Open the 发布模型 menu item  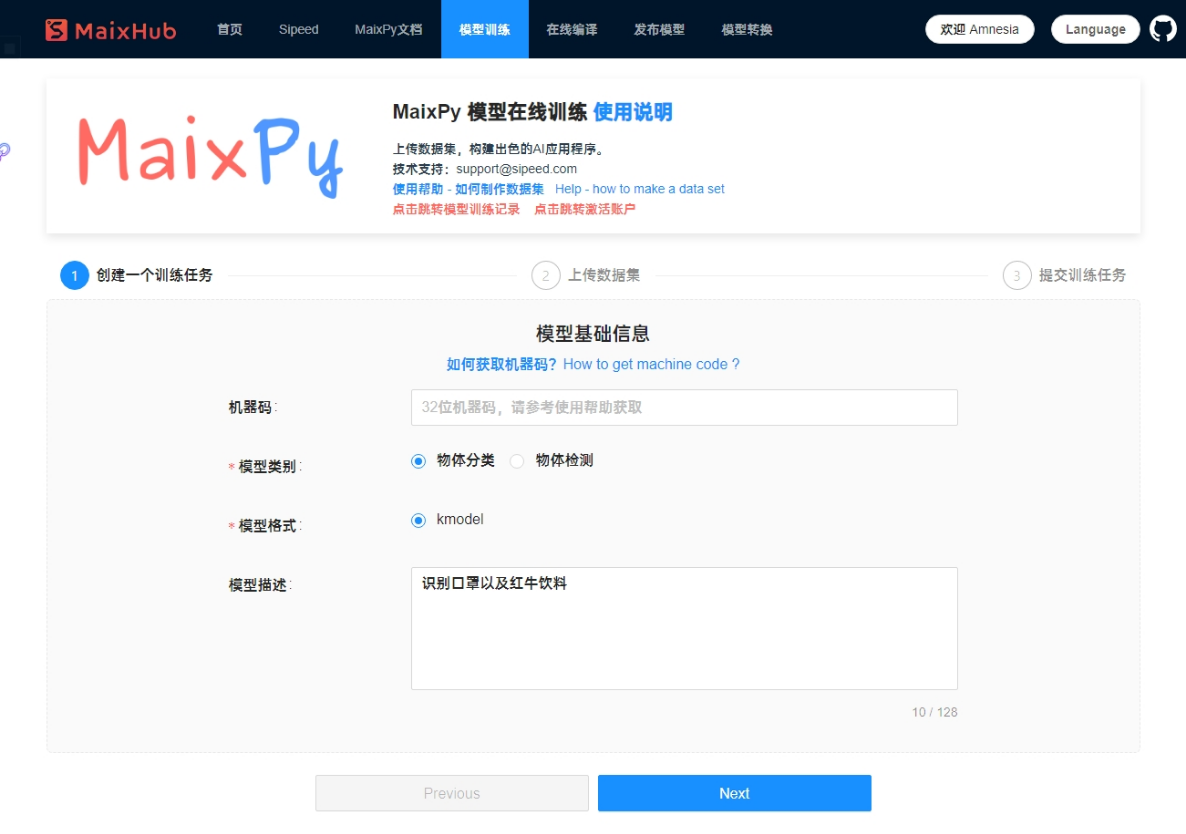(659, 29)
